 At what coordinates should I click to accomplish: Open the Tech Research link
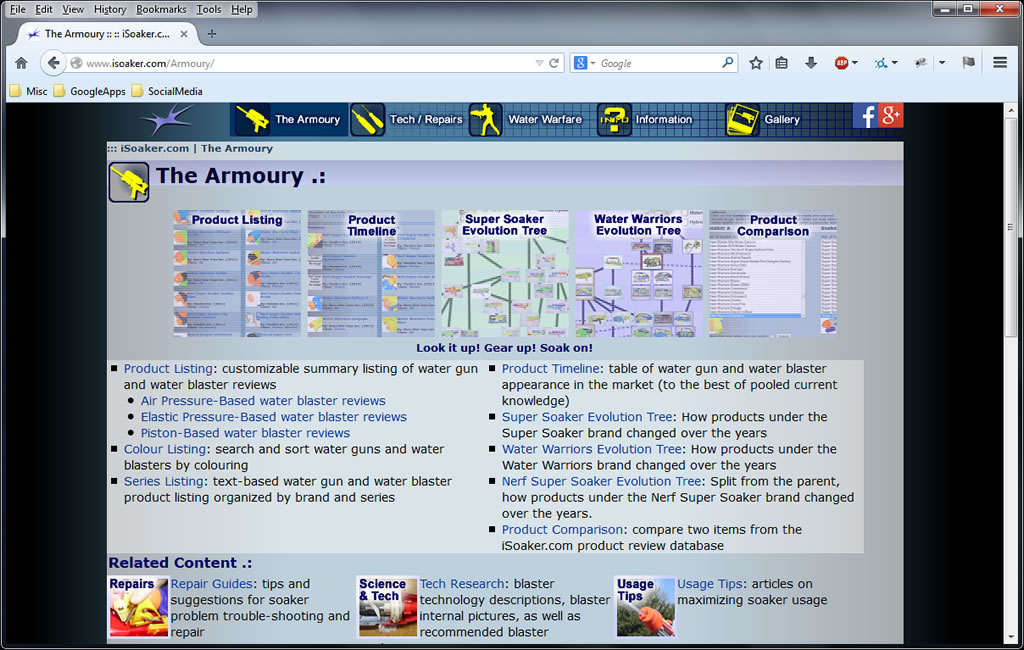pos(462,583)
